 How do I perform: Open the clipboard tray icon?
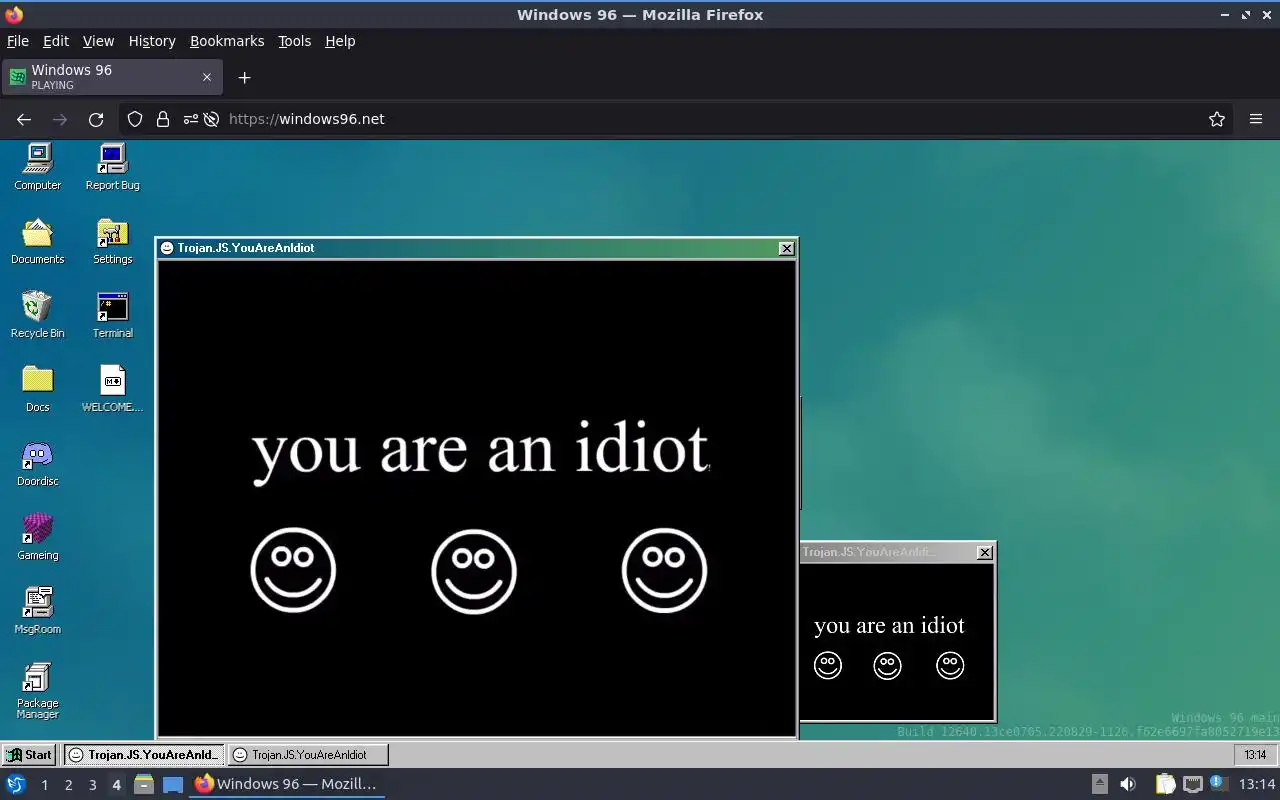click(1166, 784)
